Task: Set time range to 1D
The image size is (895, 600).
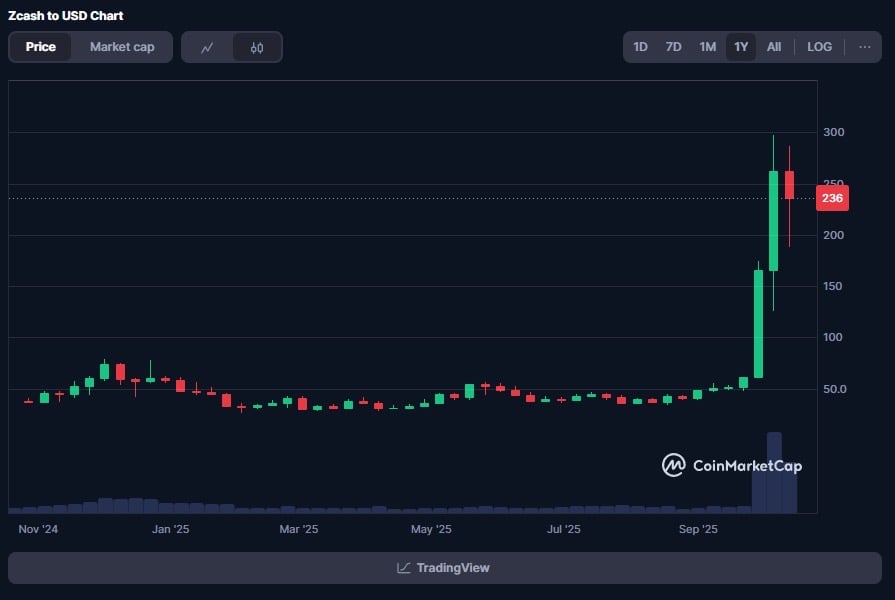Action: coord(641,47)
